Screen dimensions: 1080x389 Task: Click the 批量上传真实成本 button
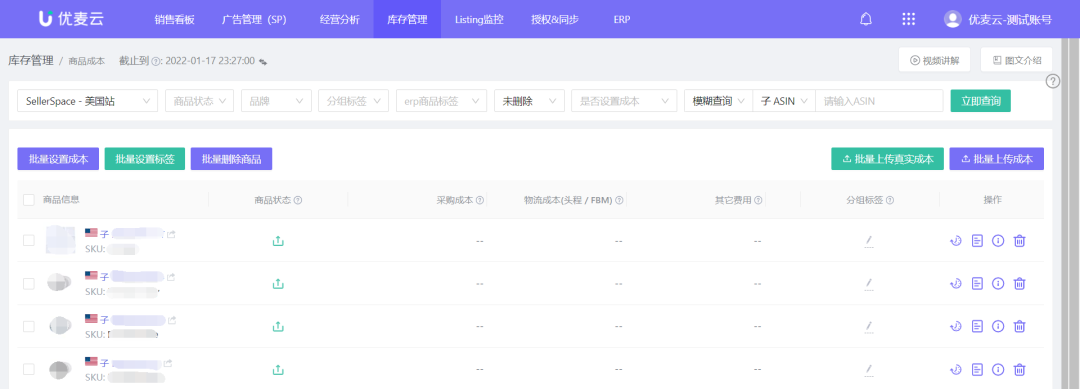click(887, 158)
